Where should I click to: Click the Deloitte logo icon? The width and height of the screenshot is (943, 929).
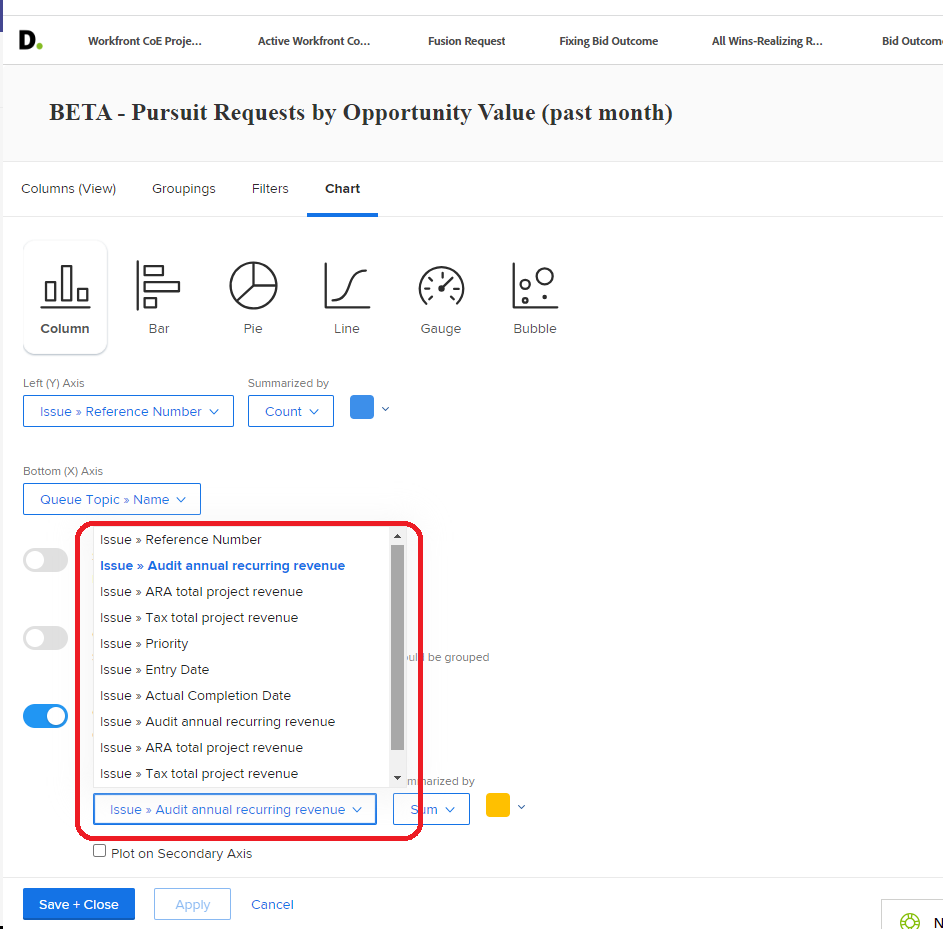pos(30,41)
